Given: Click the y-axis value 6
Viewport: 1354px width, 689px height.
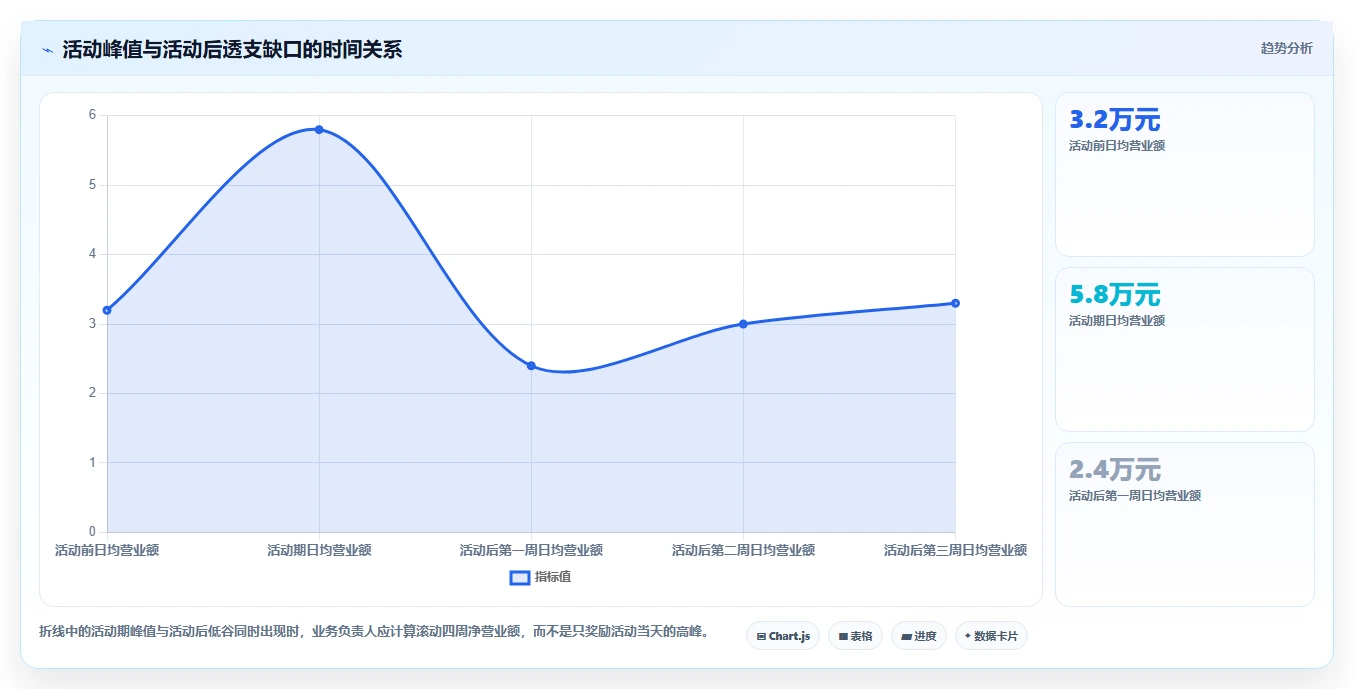Looking at the screenshot, I should click(92, 115).
